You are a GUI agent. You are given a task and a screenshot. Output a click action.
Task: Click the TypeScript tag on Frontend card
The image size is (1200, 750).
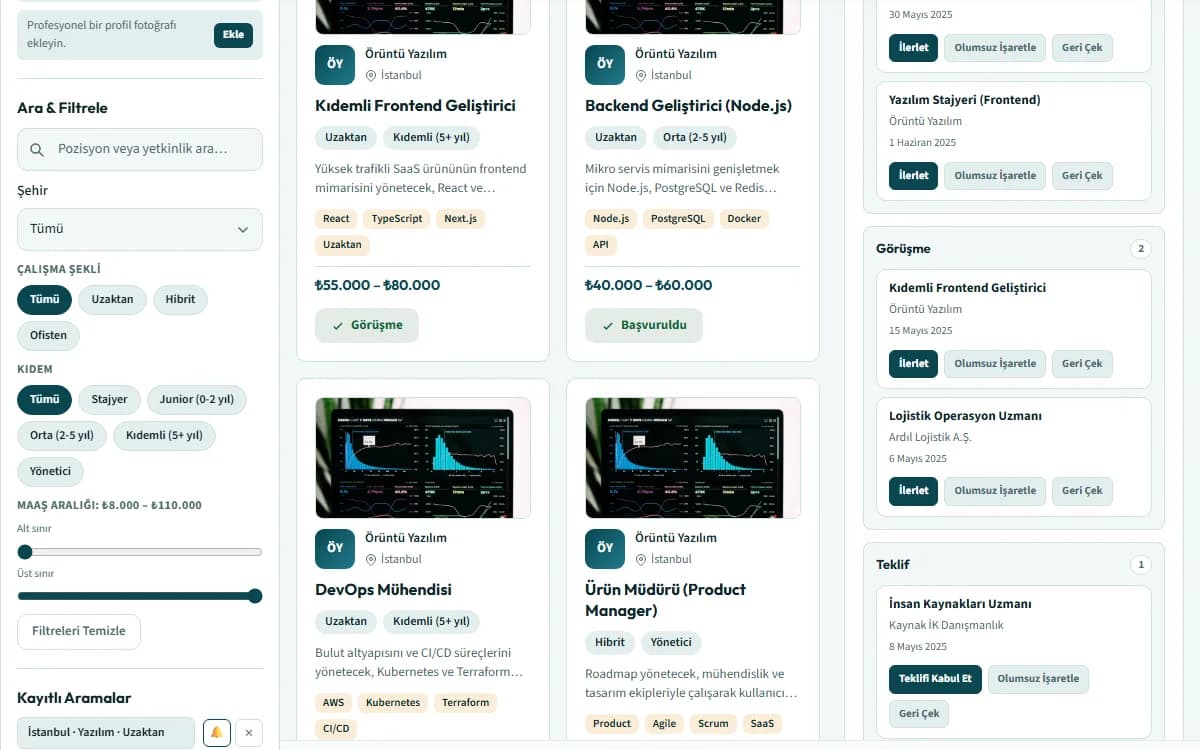(x=397, y=219)
